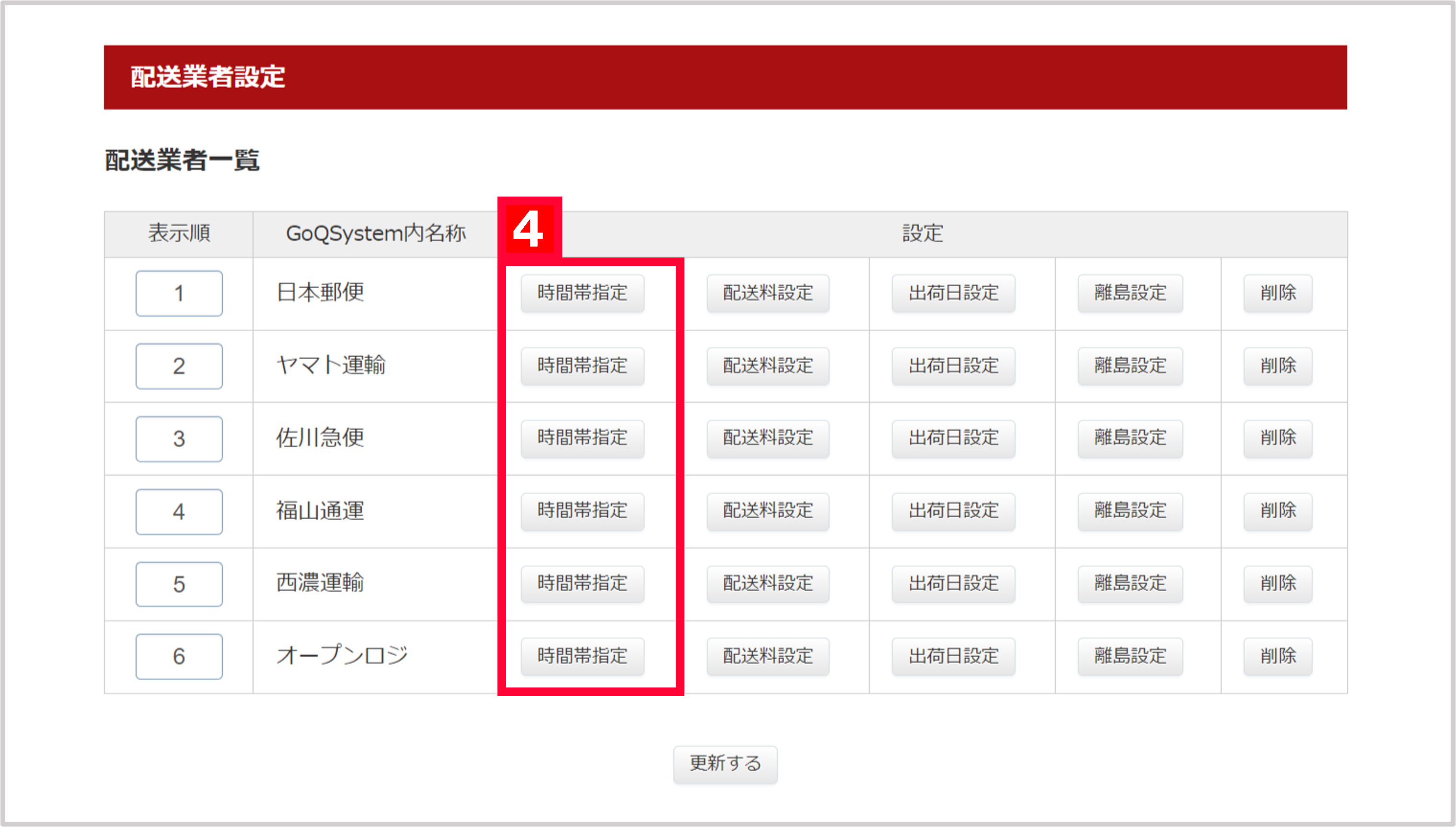Viewport: 1456px width, 827px height.
Task: Click the 配送業者設定 page title
Action: pyautogui.click(x=208, y=77)
